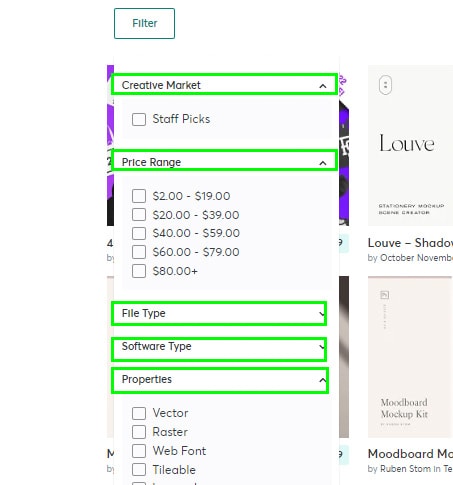Click the Filter button

click(x=144, y=23)
